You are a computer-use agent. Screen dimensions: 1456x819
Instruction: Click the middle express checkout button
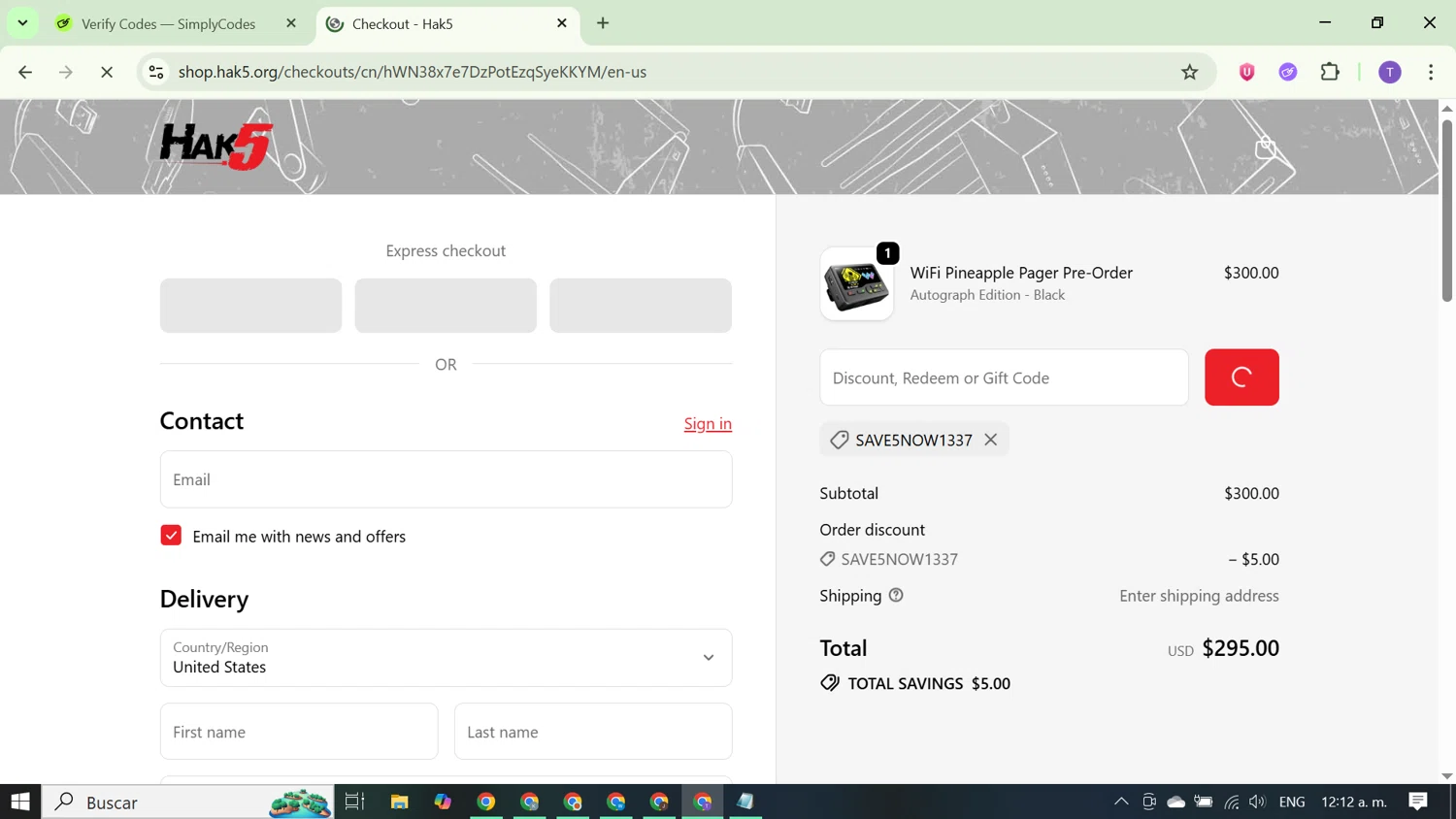[446, 306]
